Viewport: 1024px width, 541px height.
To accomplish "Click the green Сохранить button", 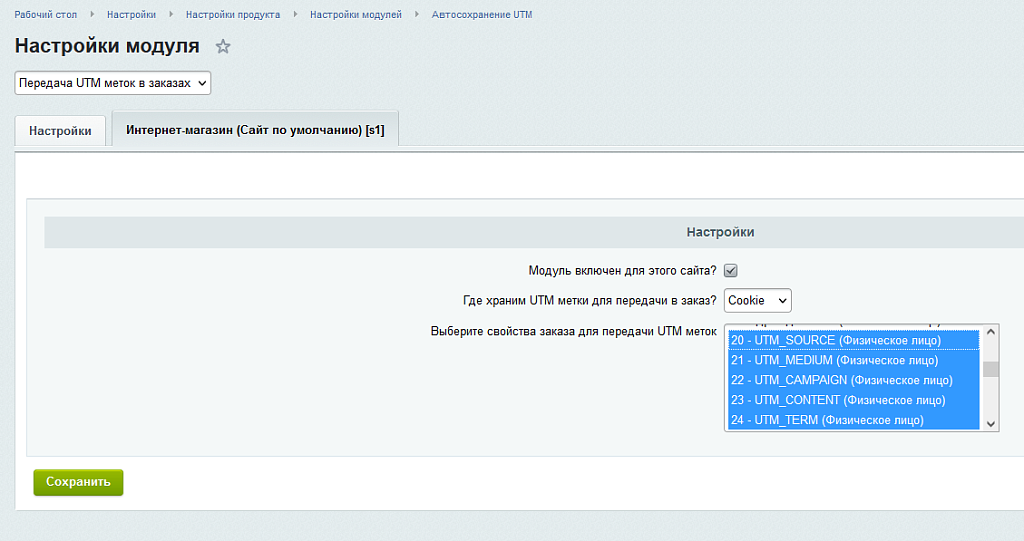I will point(78,482).
